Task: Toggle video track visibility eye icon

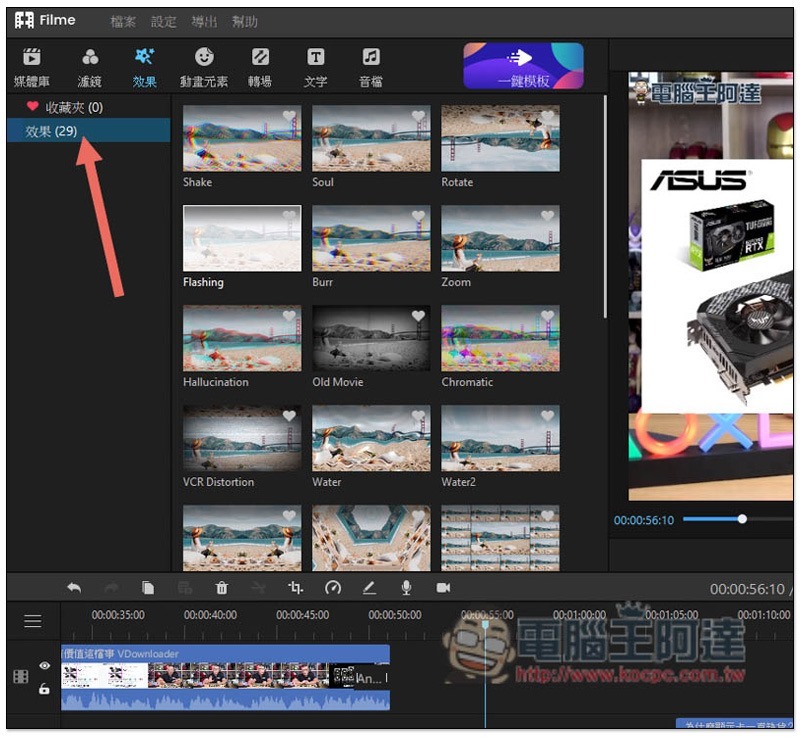Action: point(44,666)
